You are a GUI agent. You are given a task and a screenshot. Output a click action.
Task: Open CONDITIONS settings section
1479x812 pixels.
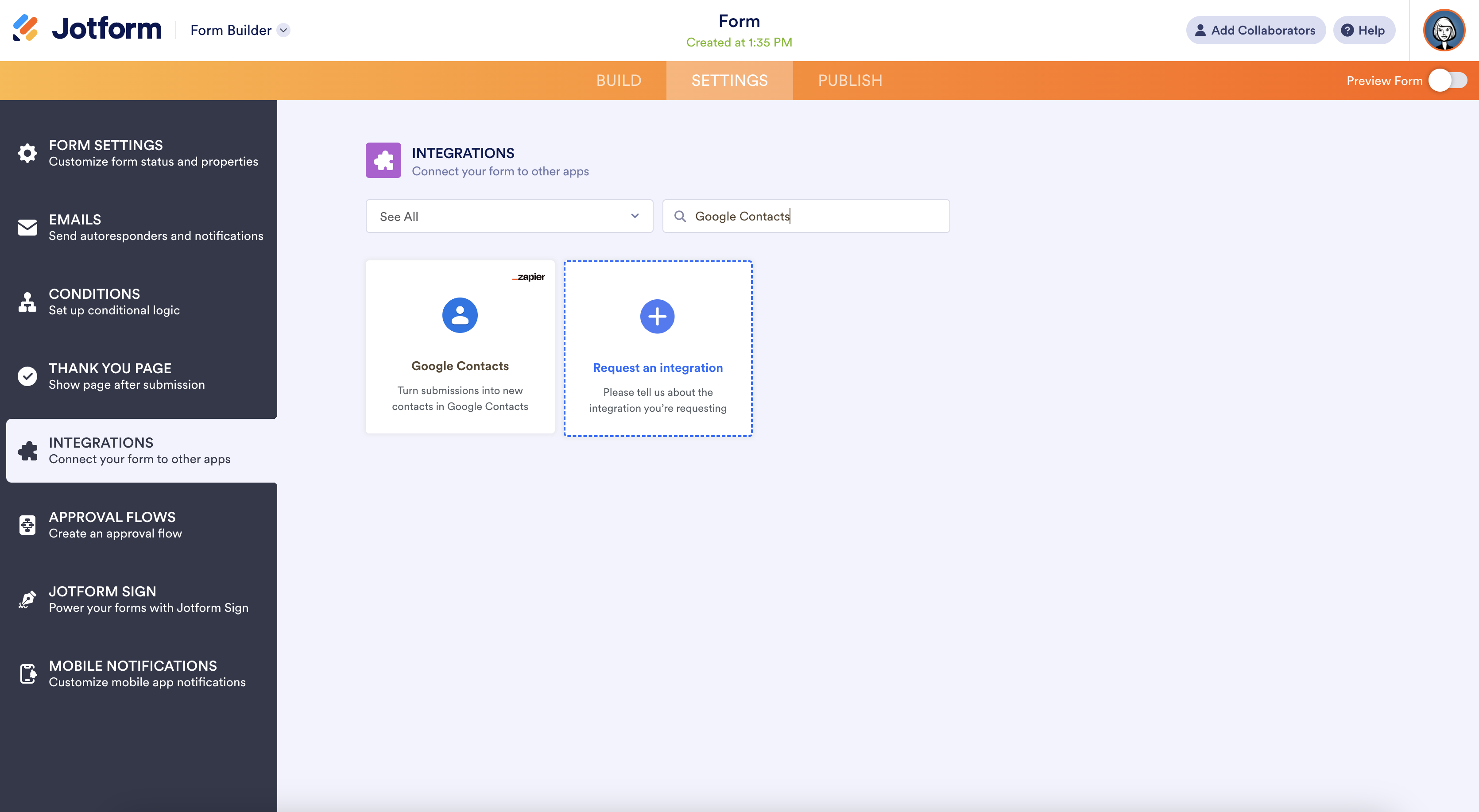138,302
